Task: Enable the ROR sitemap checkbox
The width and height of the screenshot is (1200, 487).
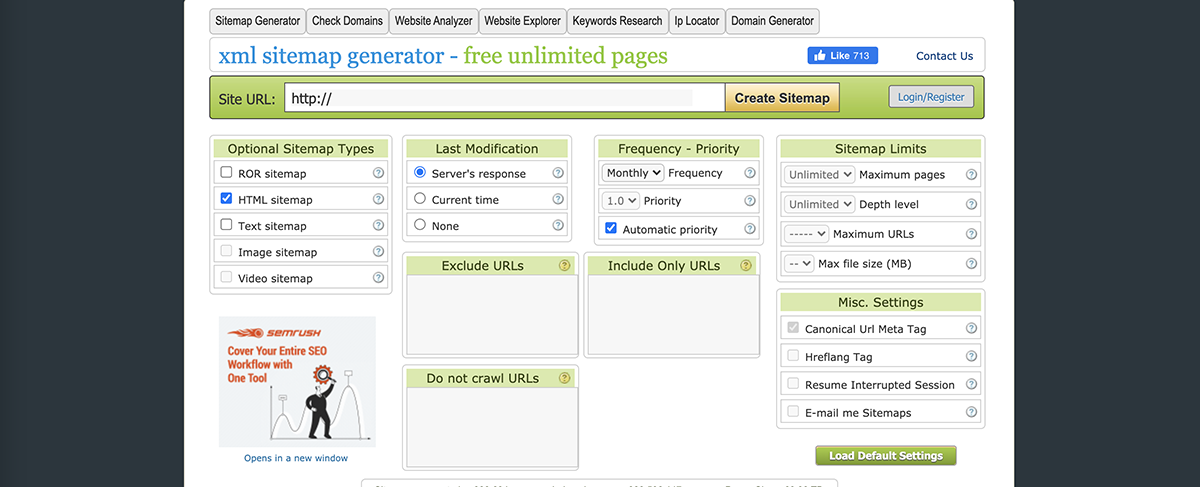Action: coord(226,172)
